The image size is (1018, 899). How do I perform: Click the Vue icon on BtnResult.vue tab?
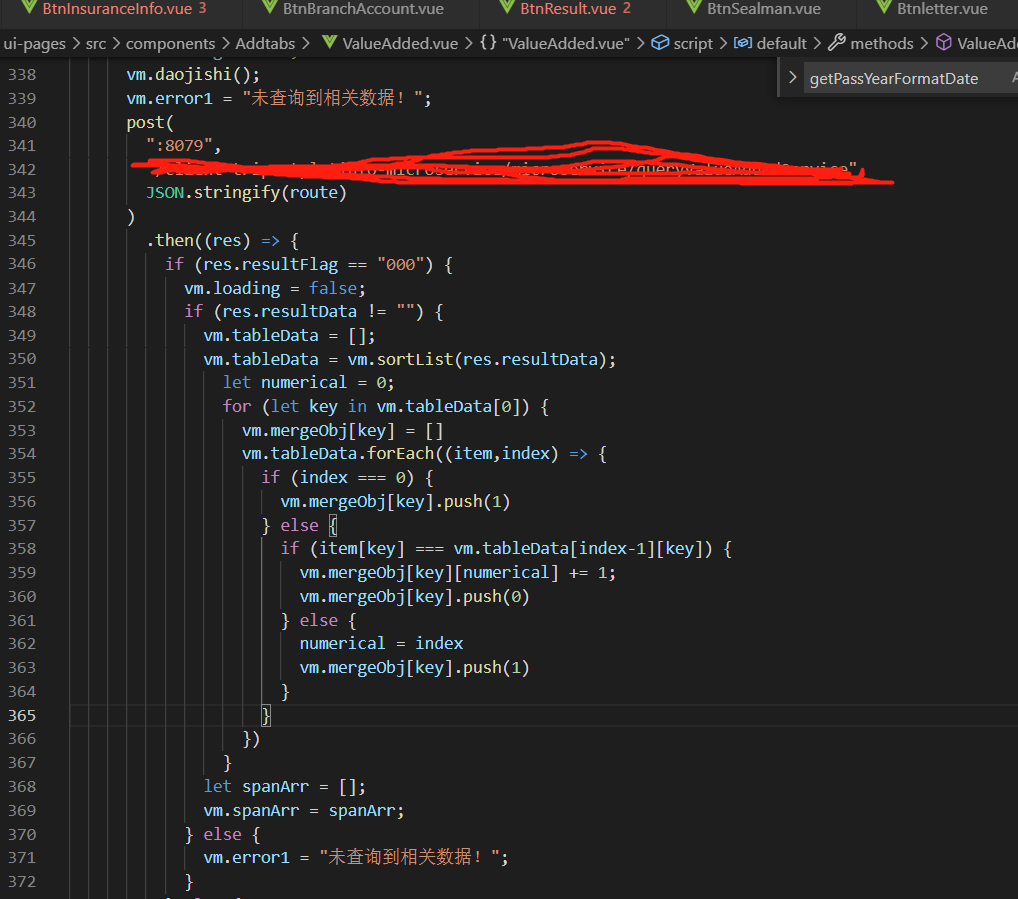coord(508,8)
